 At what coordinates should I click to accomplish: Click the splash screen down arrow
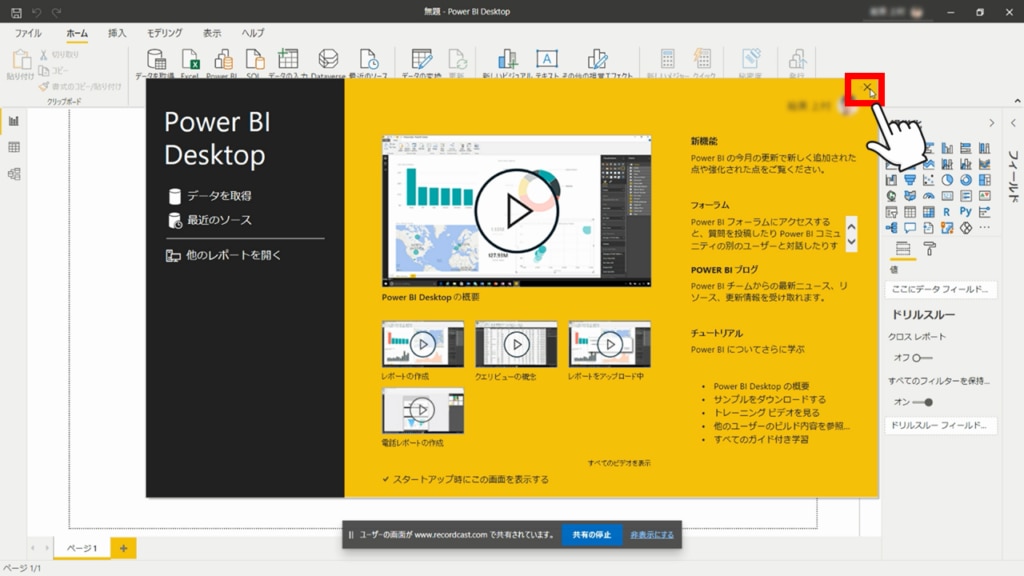(x=851, y=242)
